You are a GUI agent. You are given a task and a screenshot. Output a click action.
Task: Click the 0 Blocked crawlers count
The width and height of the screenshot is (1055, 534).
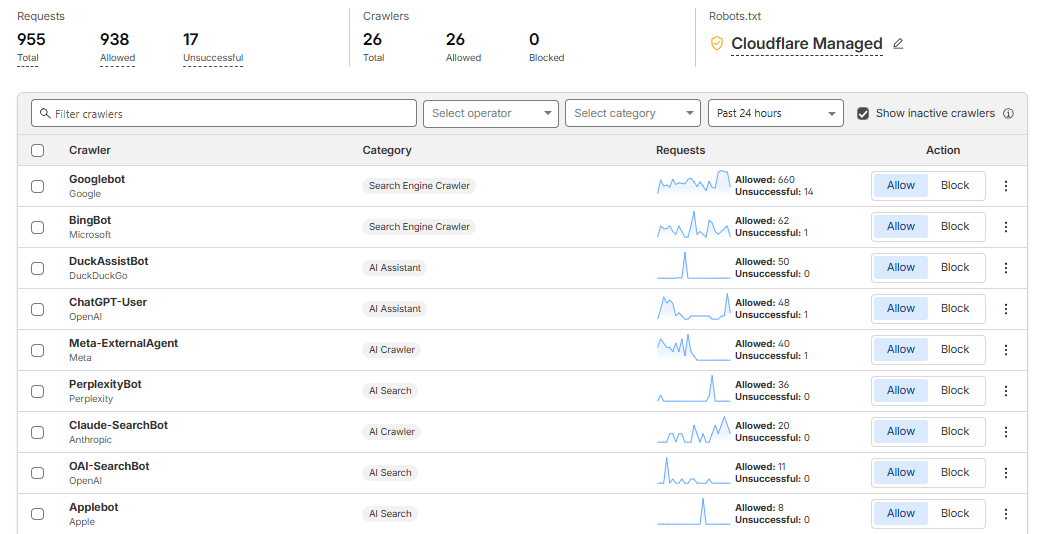tap(534, 40)
